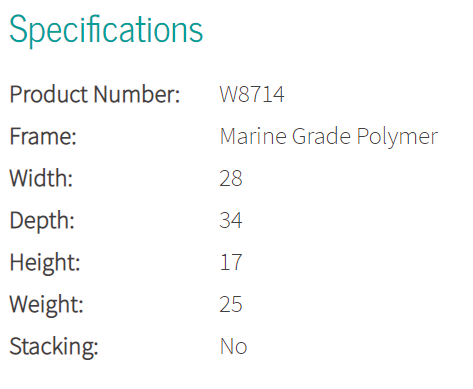Click the weight value 25
This screenshot has height=389, width=473.
coord(231,304)
